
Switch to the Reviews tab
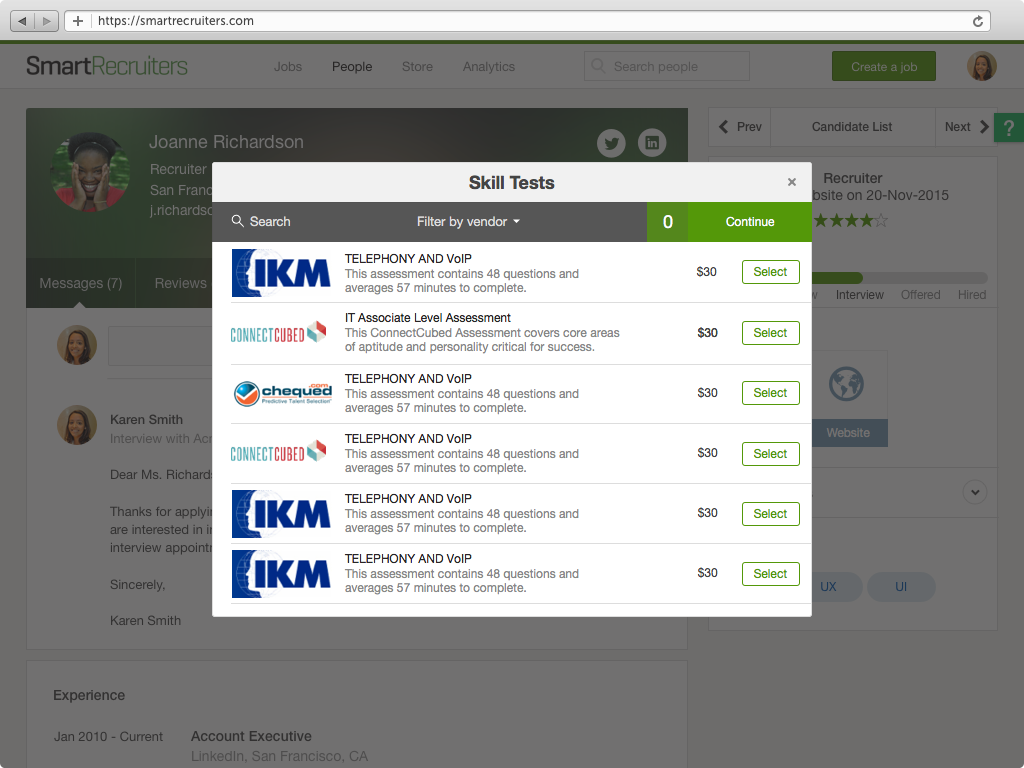[x=180, y=283]
